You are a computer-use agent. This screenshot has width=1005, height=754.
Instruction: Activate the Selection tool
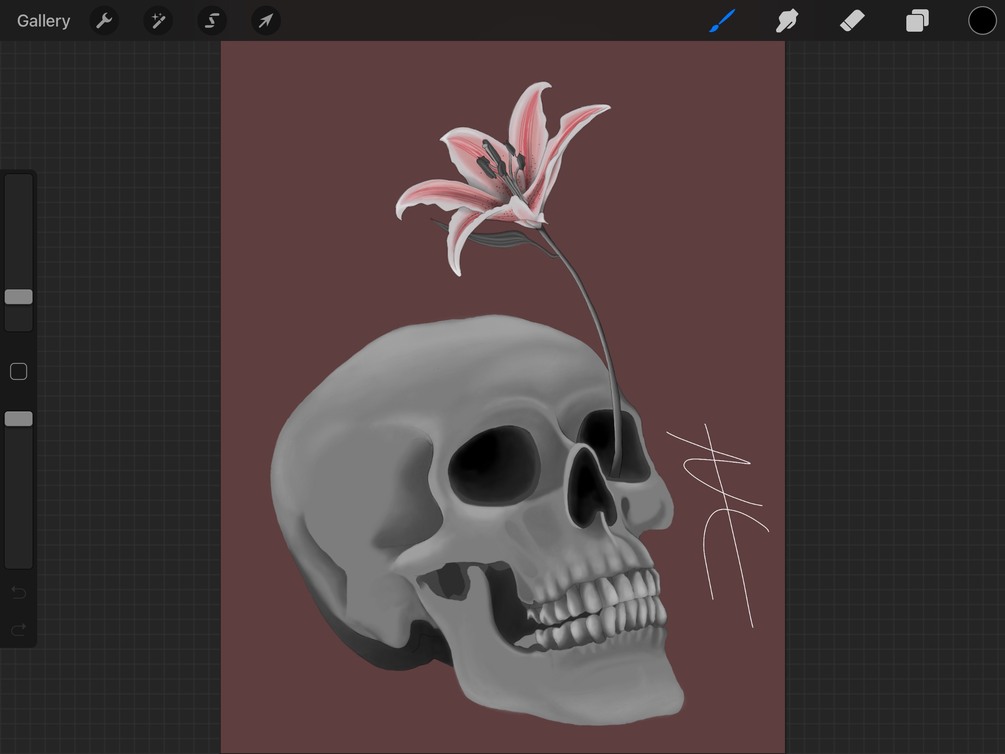click(x=211, y=20)
